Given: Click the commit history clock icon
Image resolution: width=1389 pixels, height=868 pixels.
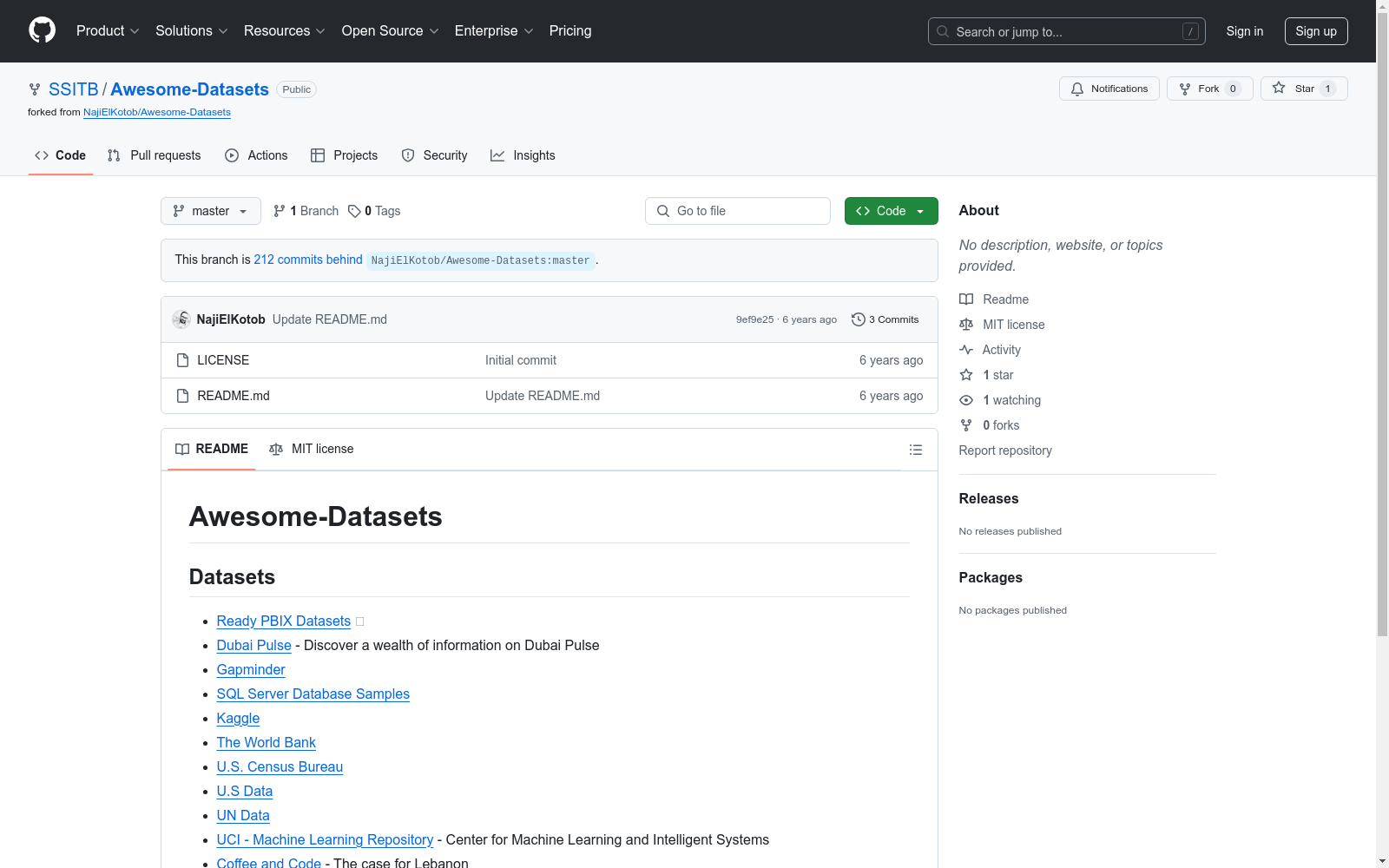Looking at the screenshot, I should (x=859, y=319).
